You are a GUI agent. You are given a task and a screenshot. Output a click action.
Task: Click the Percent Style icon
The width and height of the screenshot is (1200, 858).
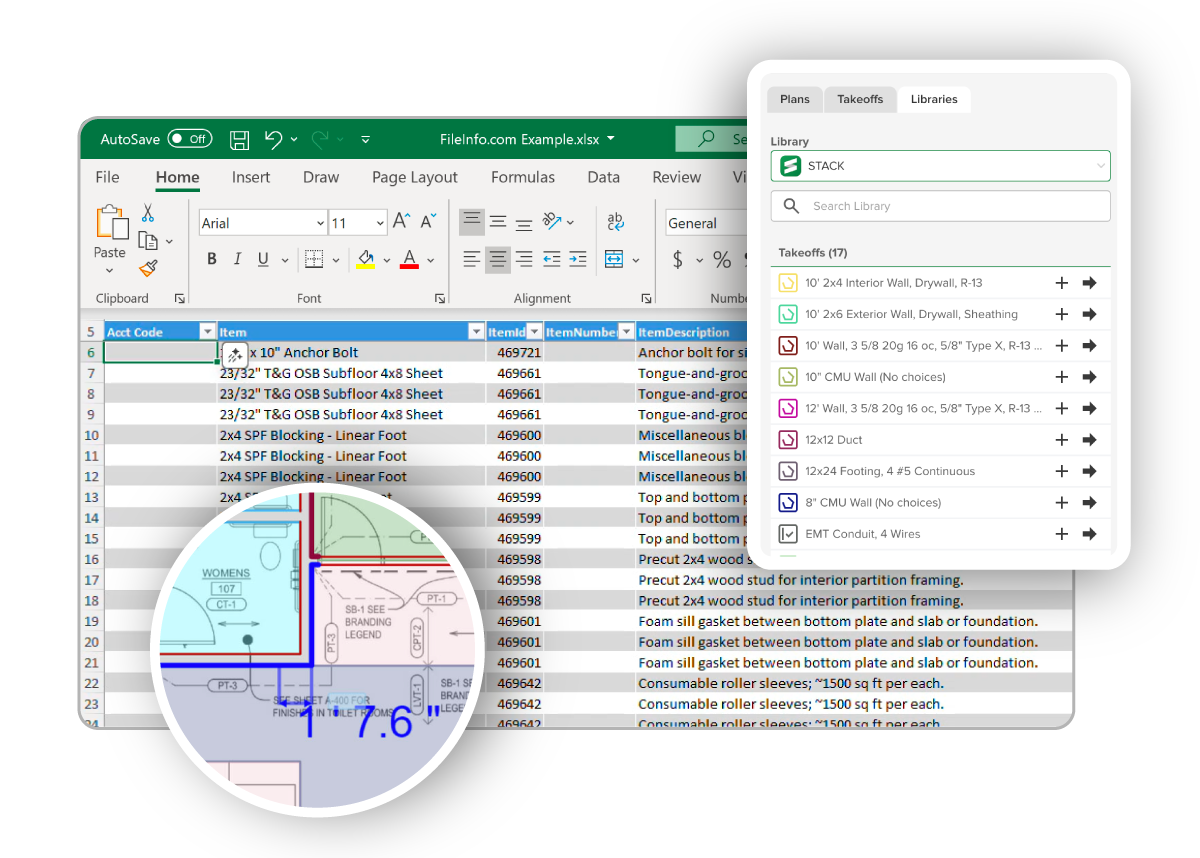point(721,259)
